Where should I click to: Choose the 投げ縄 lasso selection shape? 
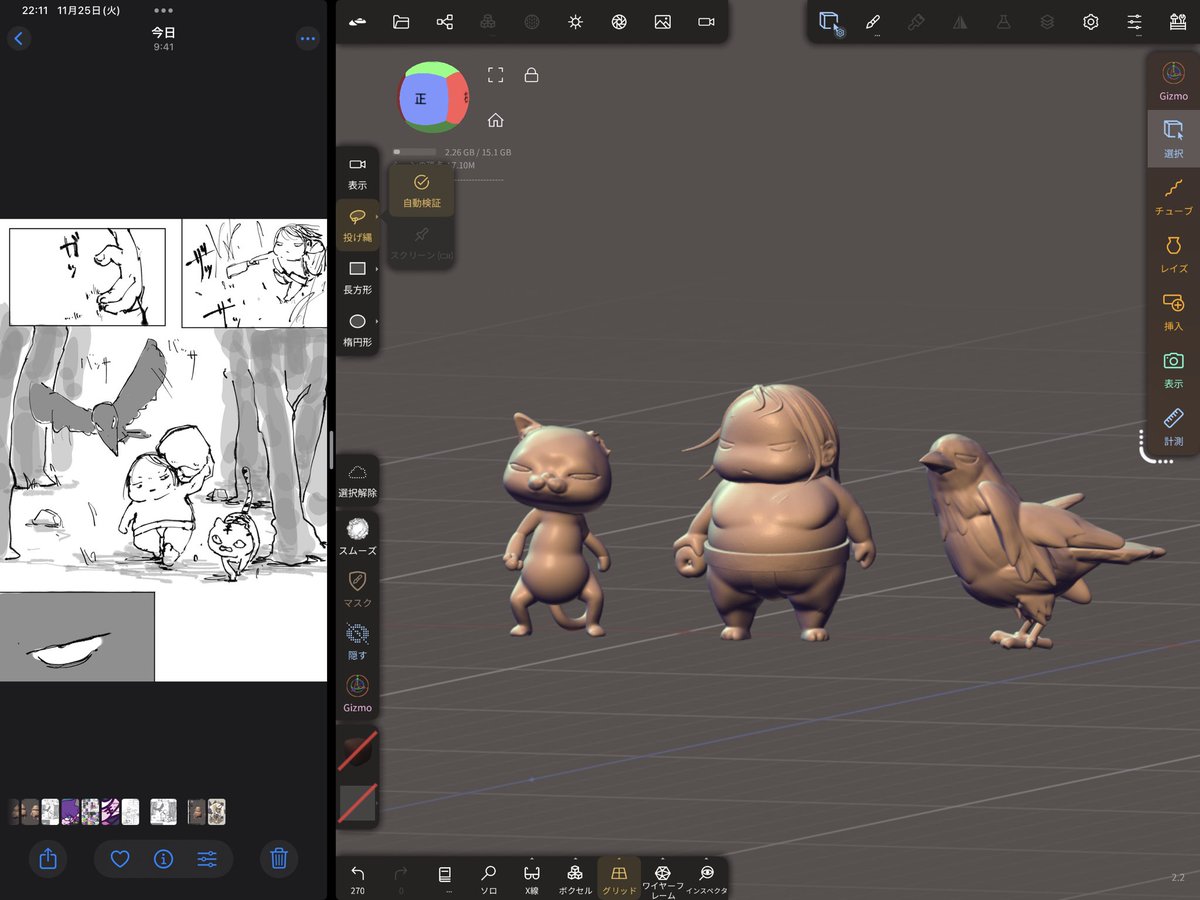coord(357,225)
